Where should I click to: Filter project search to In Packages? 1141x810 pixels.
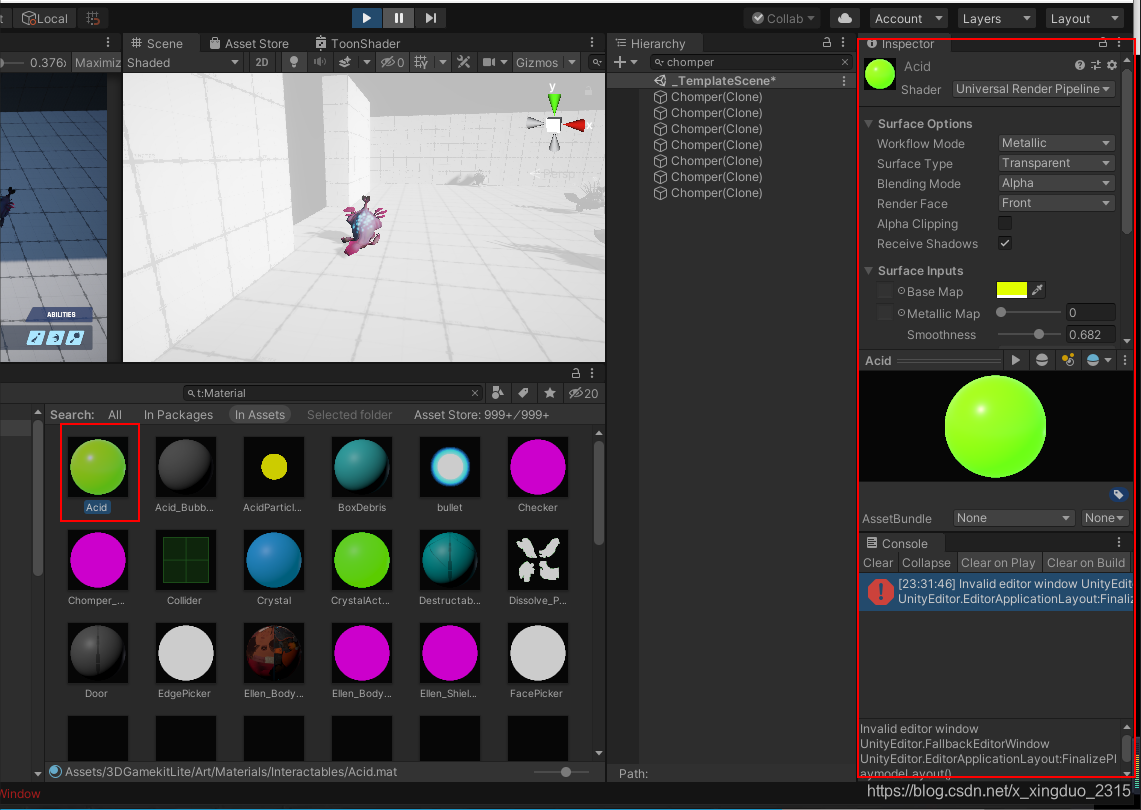178,415
